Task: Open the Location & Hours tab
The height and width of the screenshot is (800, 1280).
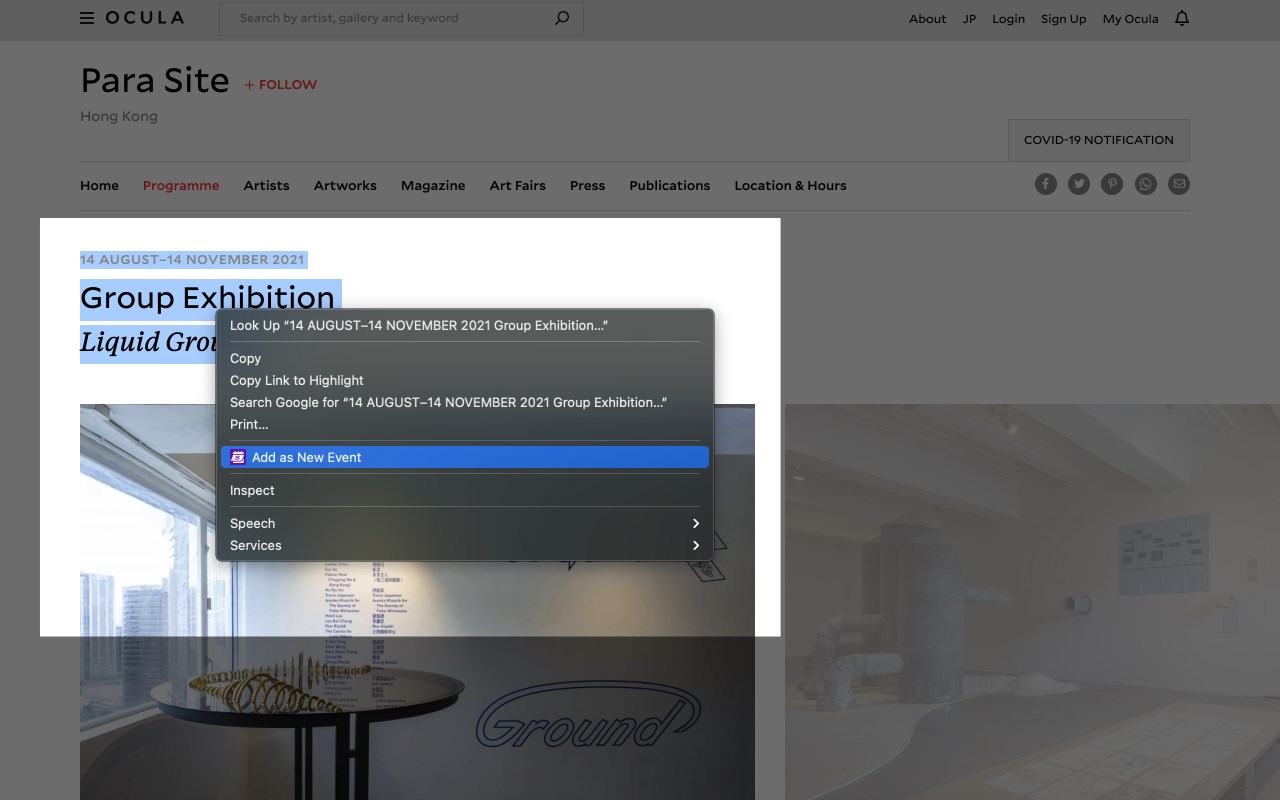Action: pos(790,185)
